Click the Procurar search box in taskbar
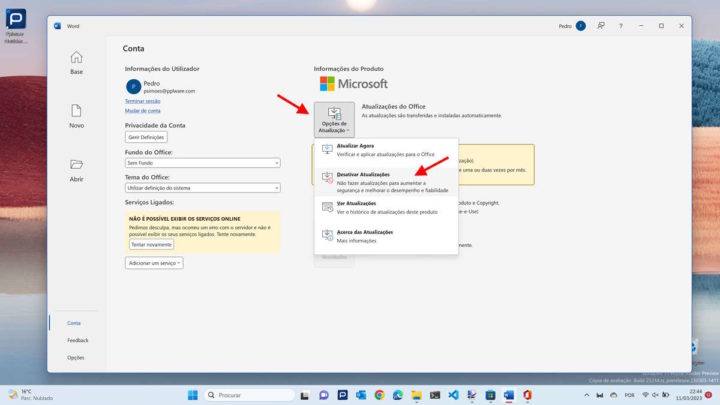 click(249, 395)
